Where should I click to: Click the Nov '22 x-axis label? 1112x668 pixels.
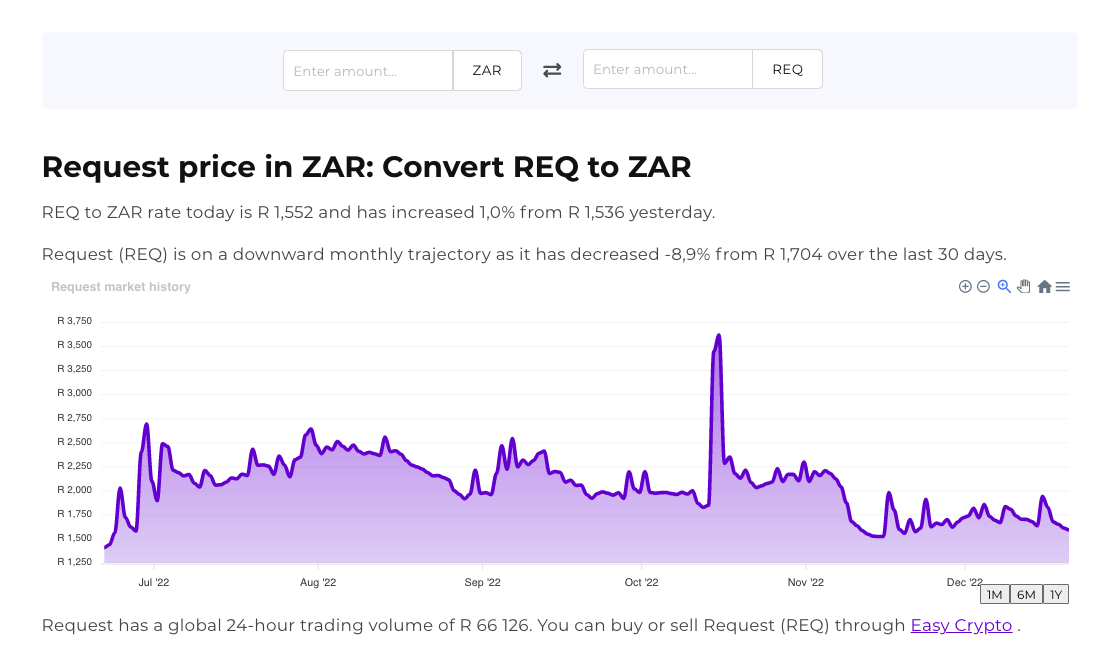[805, 582]
